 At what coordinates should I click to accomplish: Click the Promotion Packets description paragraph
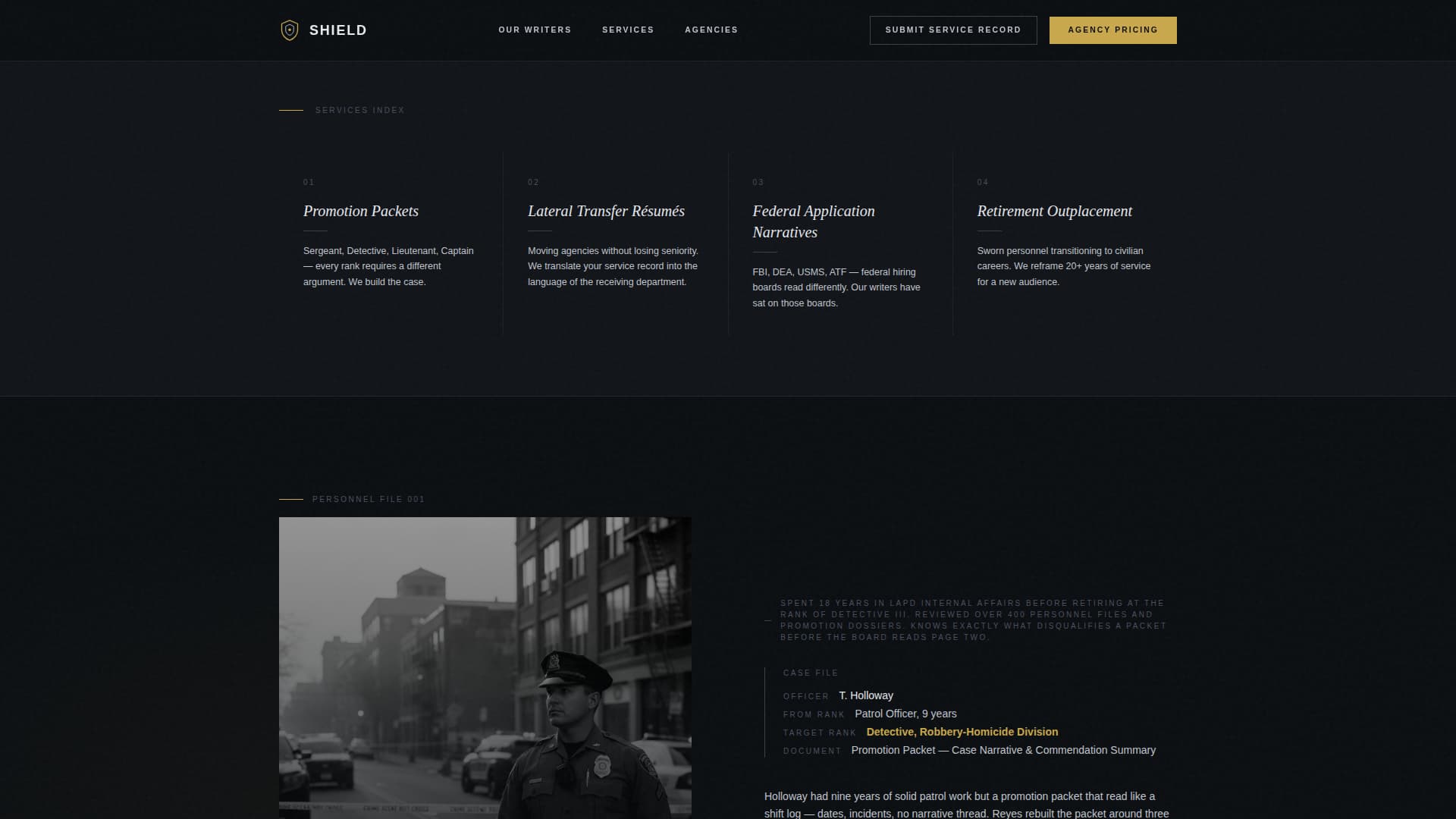click(388, 266)
